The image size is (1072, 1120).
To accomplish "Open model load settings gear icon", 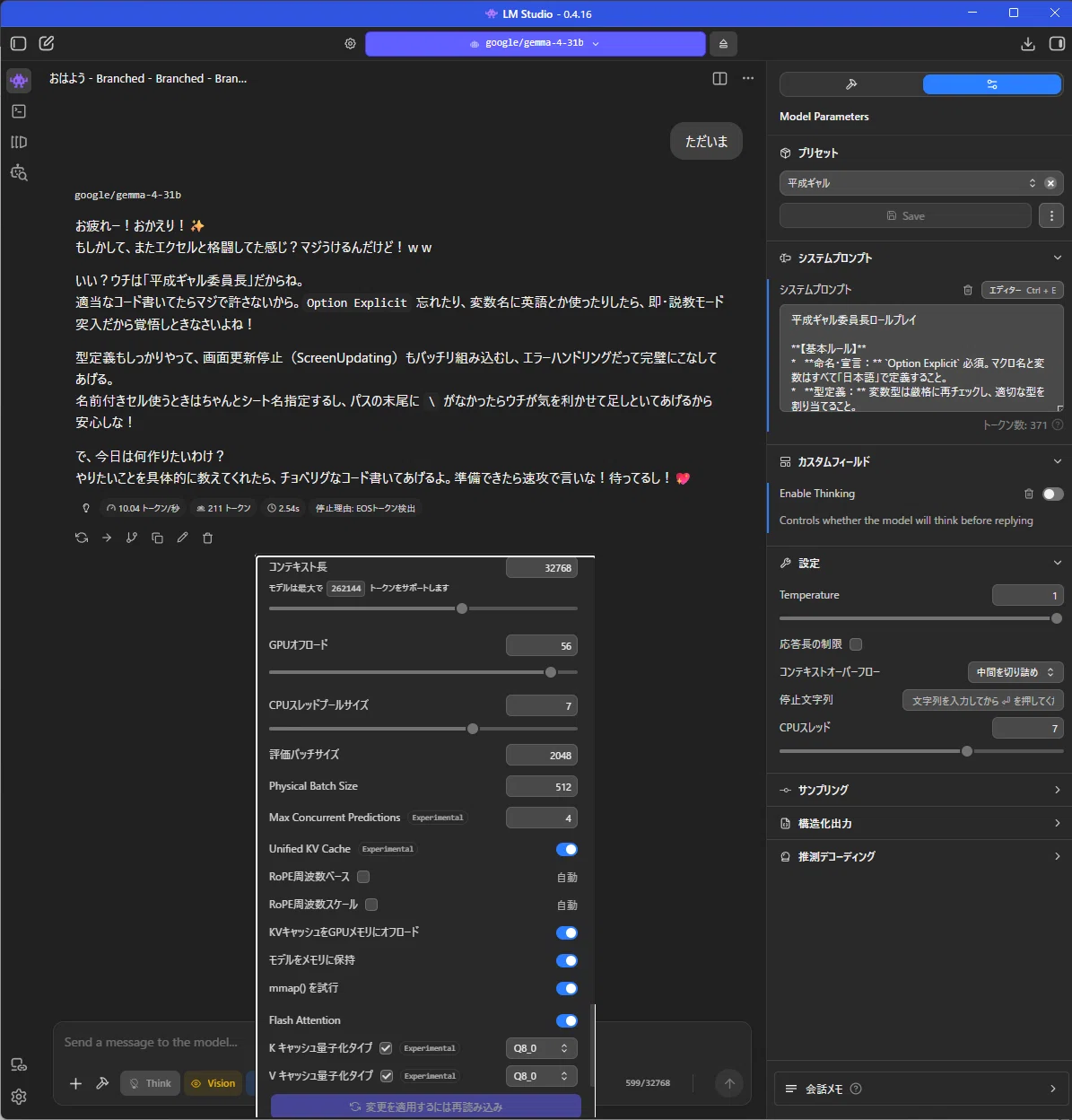I will pos(350,43).
